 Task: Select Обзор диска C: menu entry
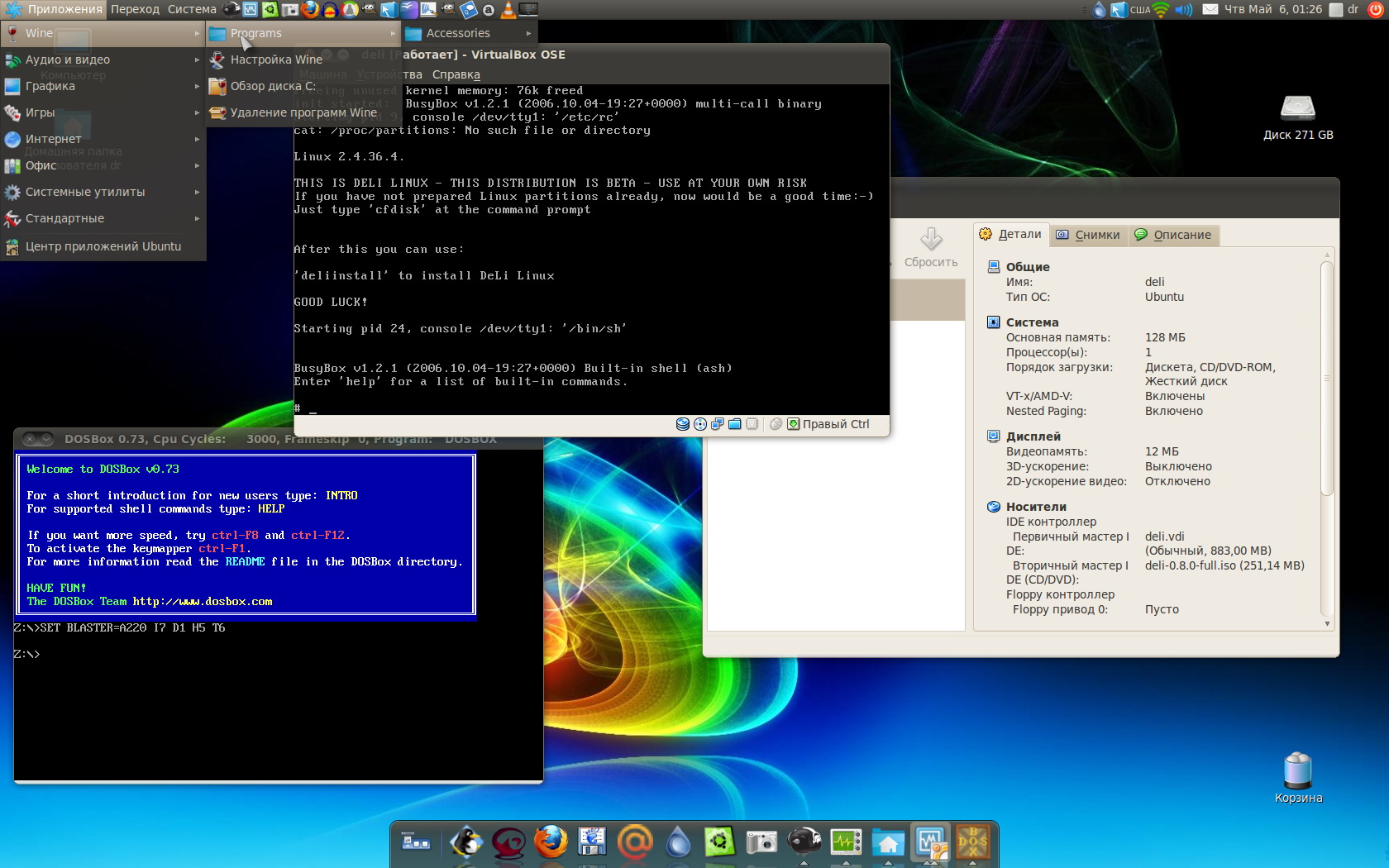point(303,86)
